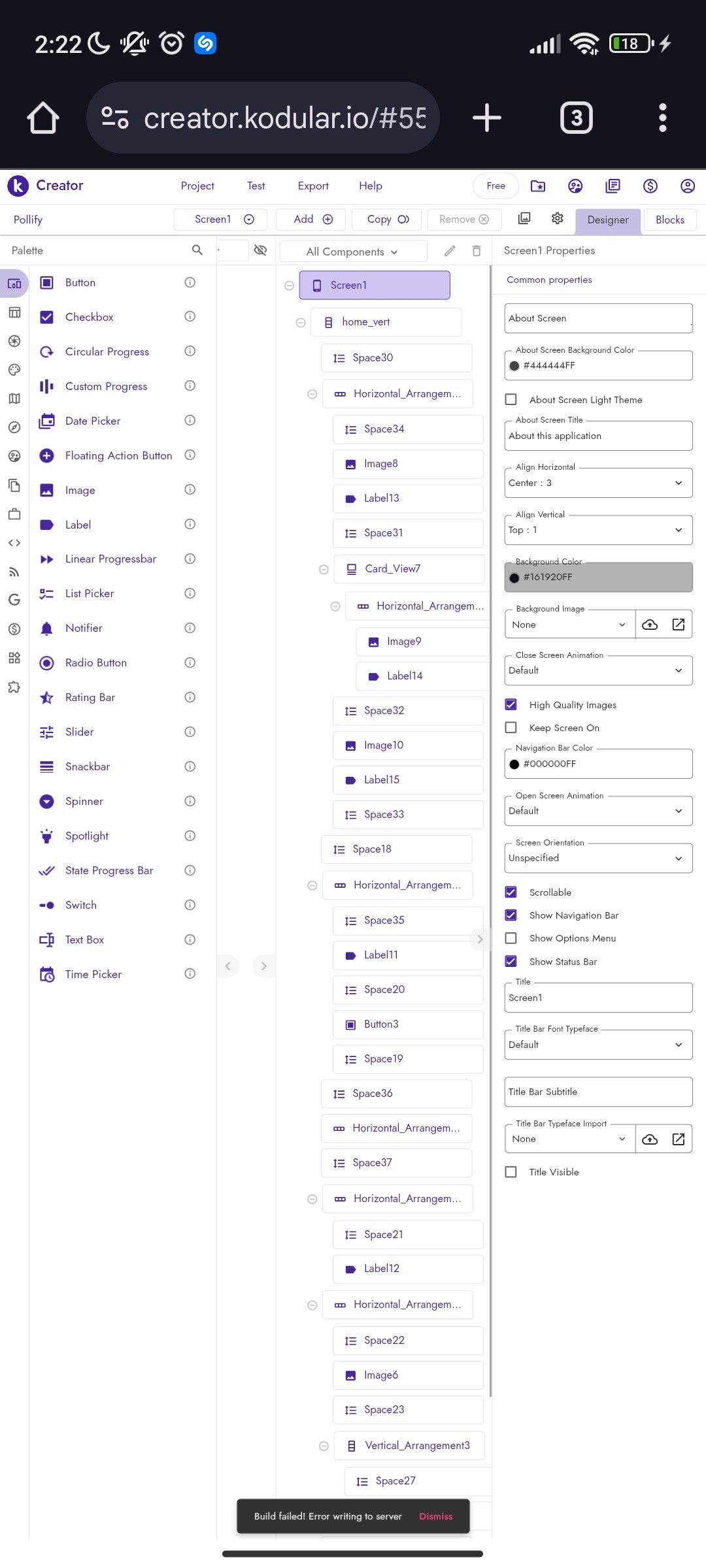706x1568 pixels.
Task: Collapse the Screen1 tree node
Action: 289,286
